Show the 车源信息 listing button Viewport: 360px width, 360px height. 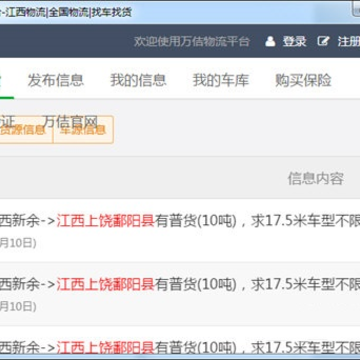(x=83, y=130)
